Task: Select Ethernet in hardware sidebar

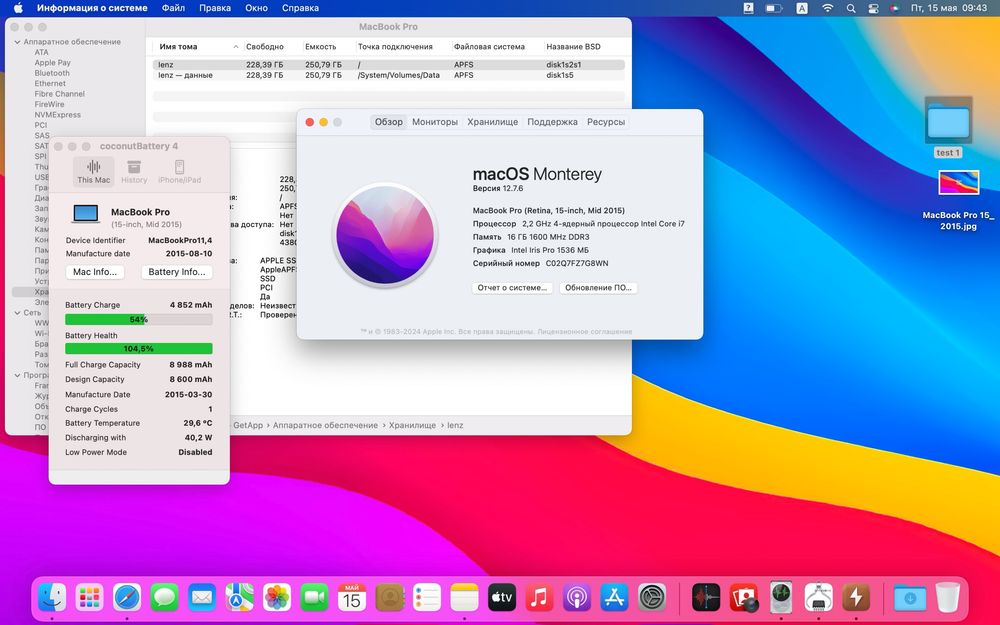Action: click(x=50, y=84)
